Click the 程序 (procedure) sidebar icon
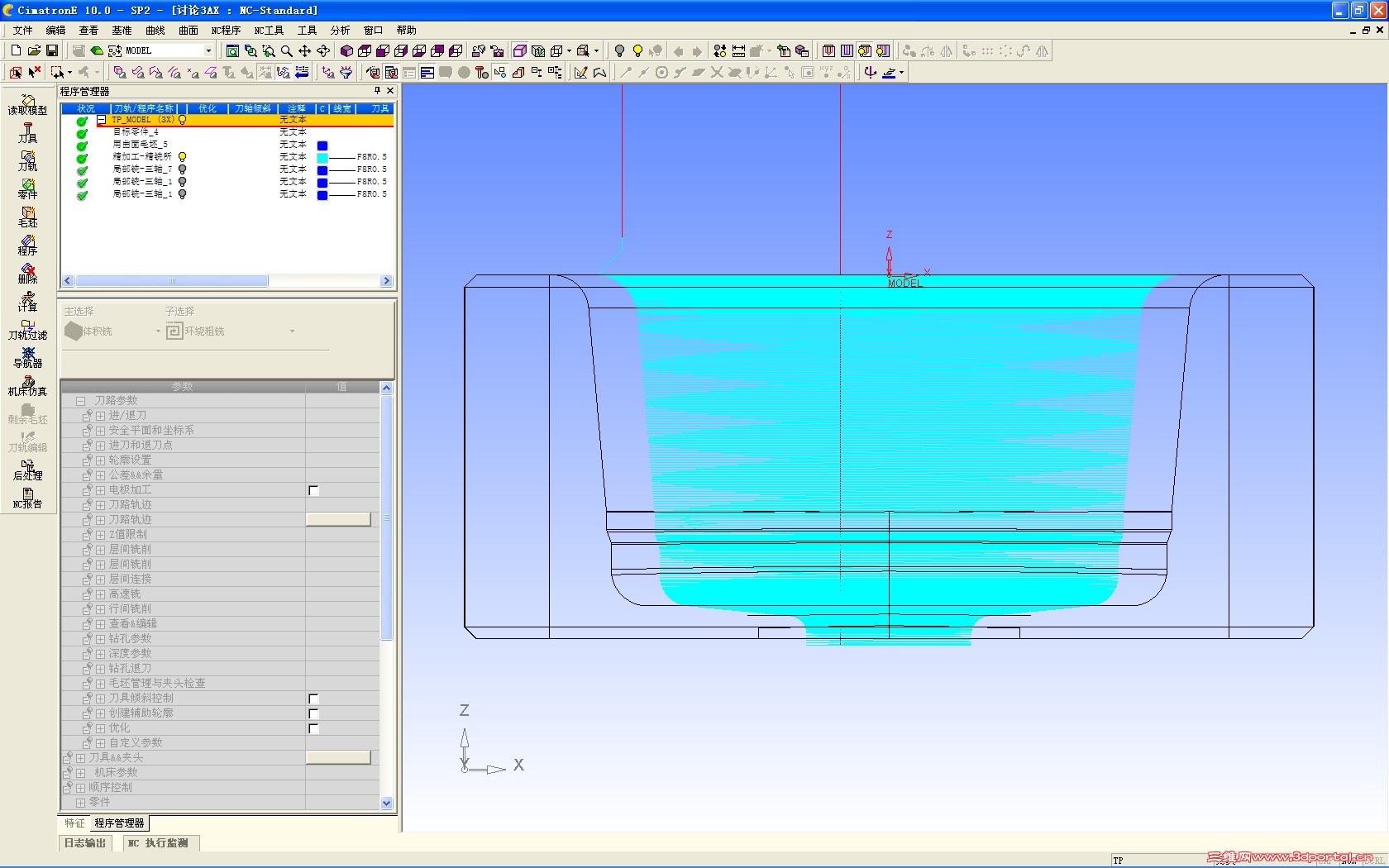Image resolution: width=1389 pixels, height=868 pixels. click(x=27, y=245)
